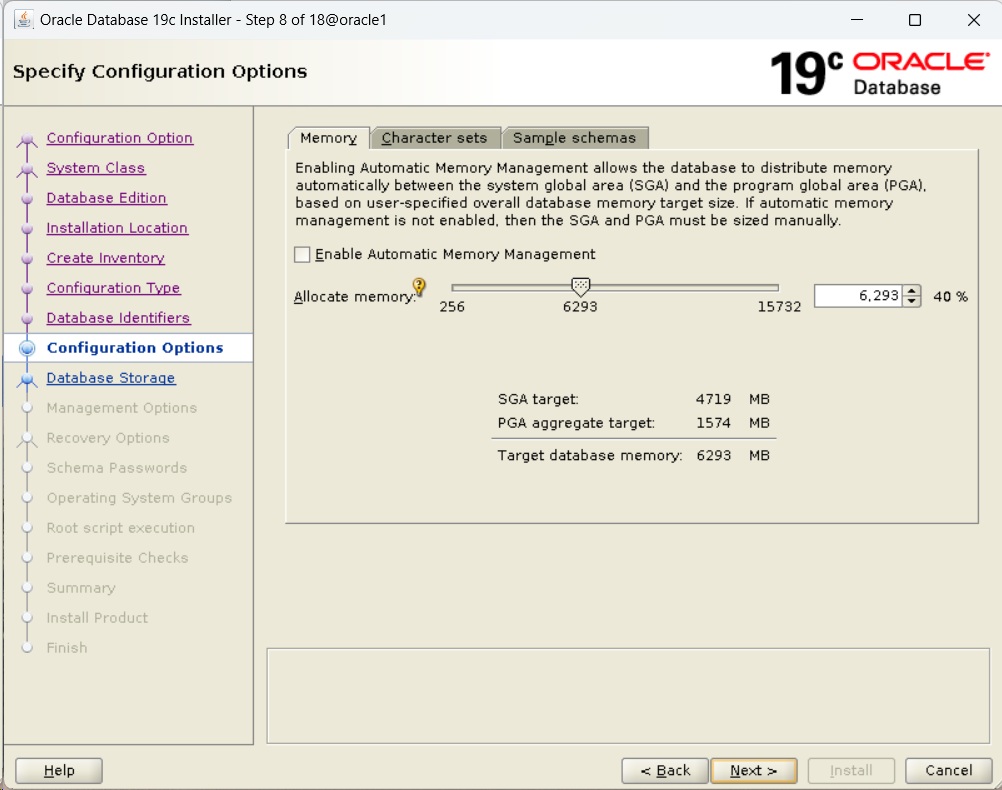The width and height of the screenshot is (1002, 790).
Task: Click the Back button
Action: coord(664,770)
